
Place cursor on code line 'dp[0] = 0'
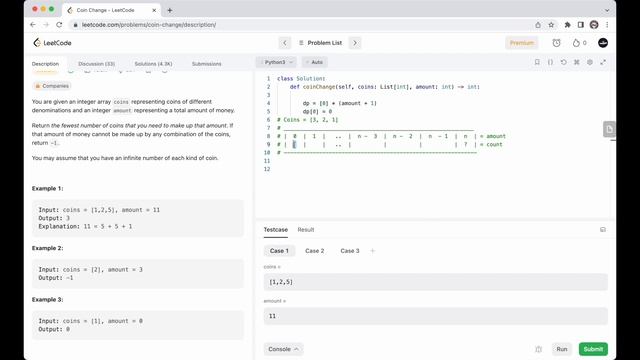click(x=317, y=111)
